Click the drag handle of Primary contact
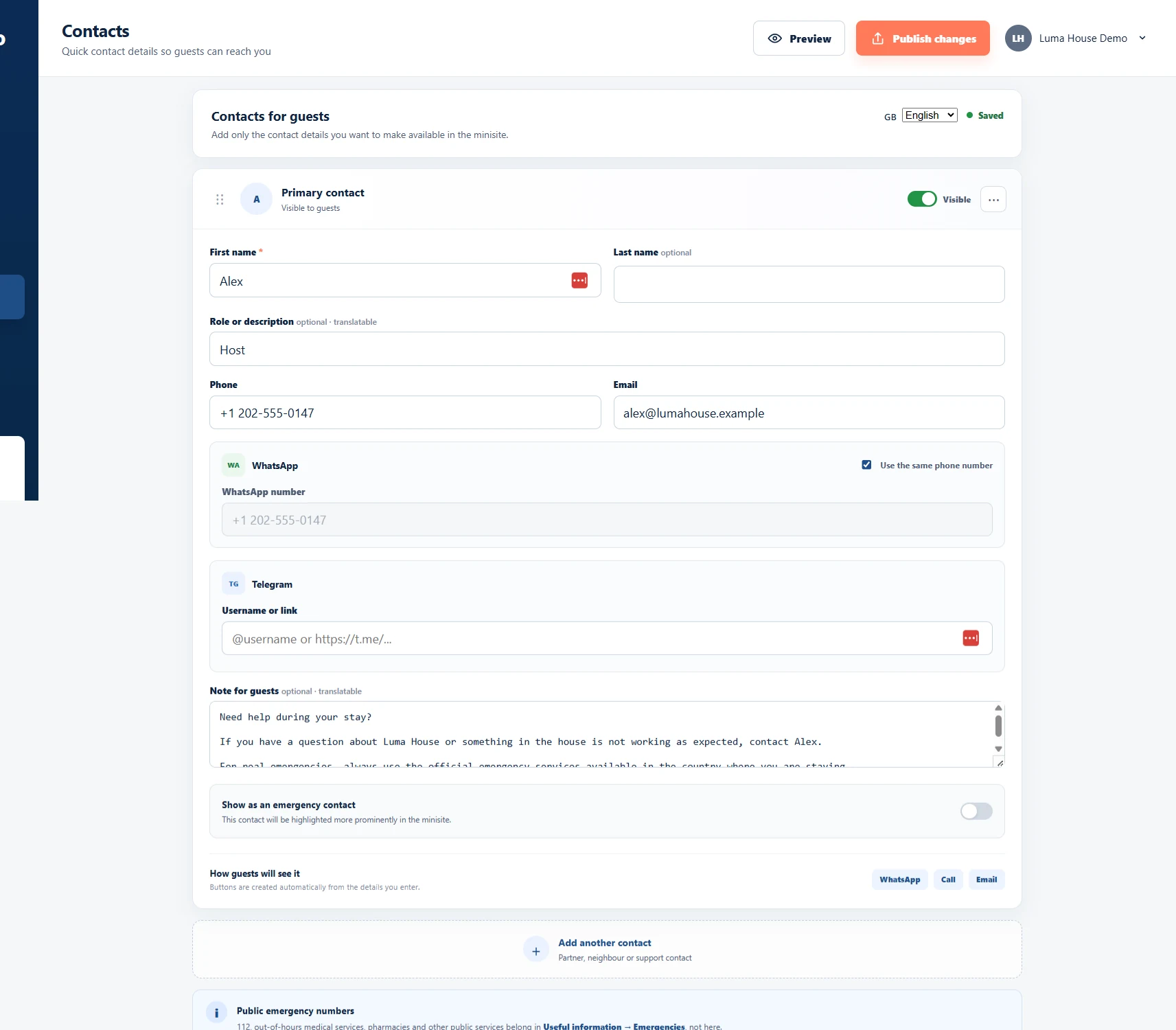This screenshot has width=1176, height=1030. (x=220, y=199)
